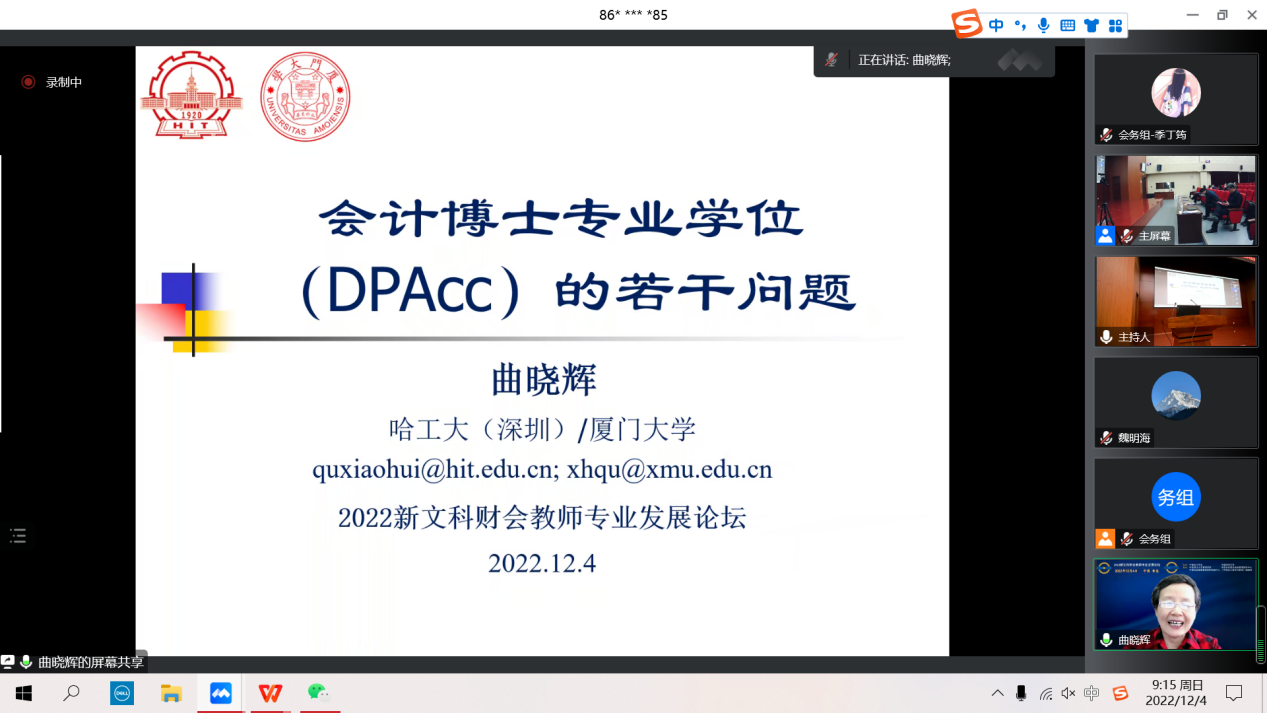Select the 主屏幕 participant video tile
Image resolution: width=1267 pixels, height=713 pixels.
[x=1176, y=200]
